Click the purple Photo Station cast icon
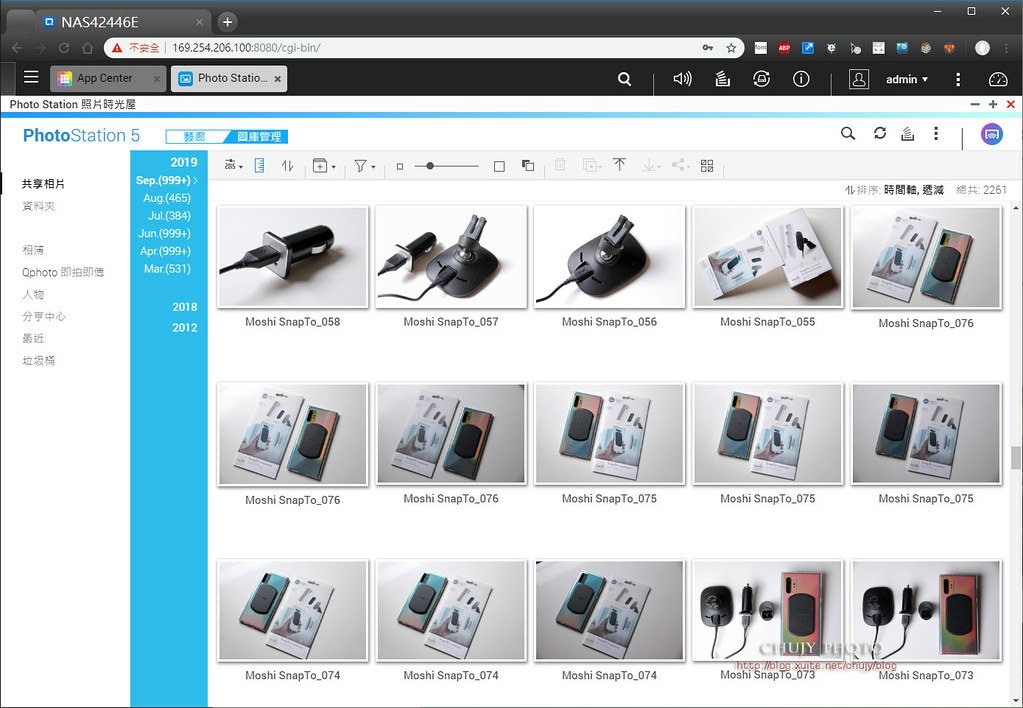This screenshot has width=1023, height=708. point(992,134)
